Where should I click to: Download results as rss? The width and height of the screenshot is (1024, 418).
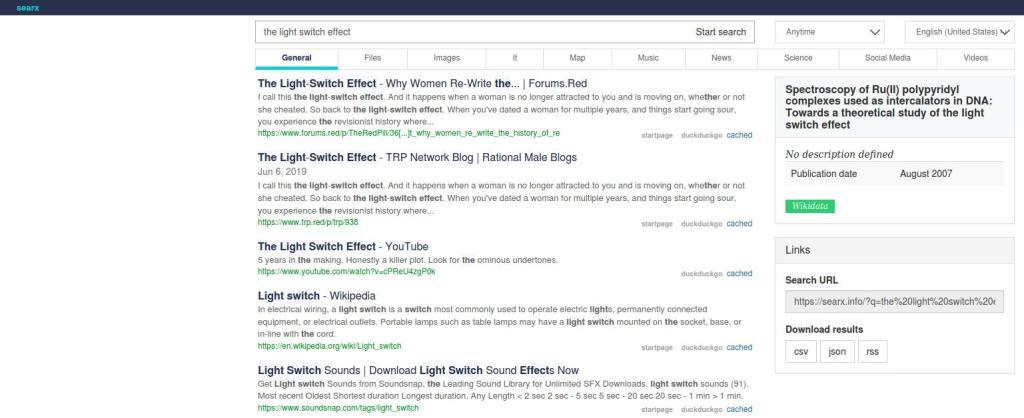(873, 352)
